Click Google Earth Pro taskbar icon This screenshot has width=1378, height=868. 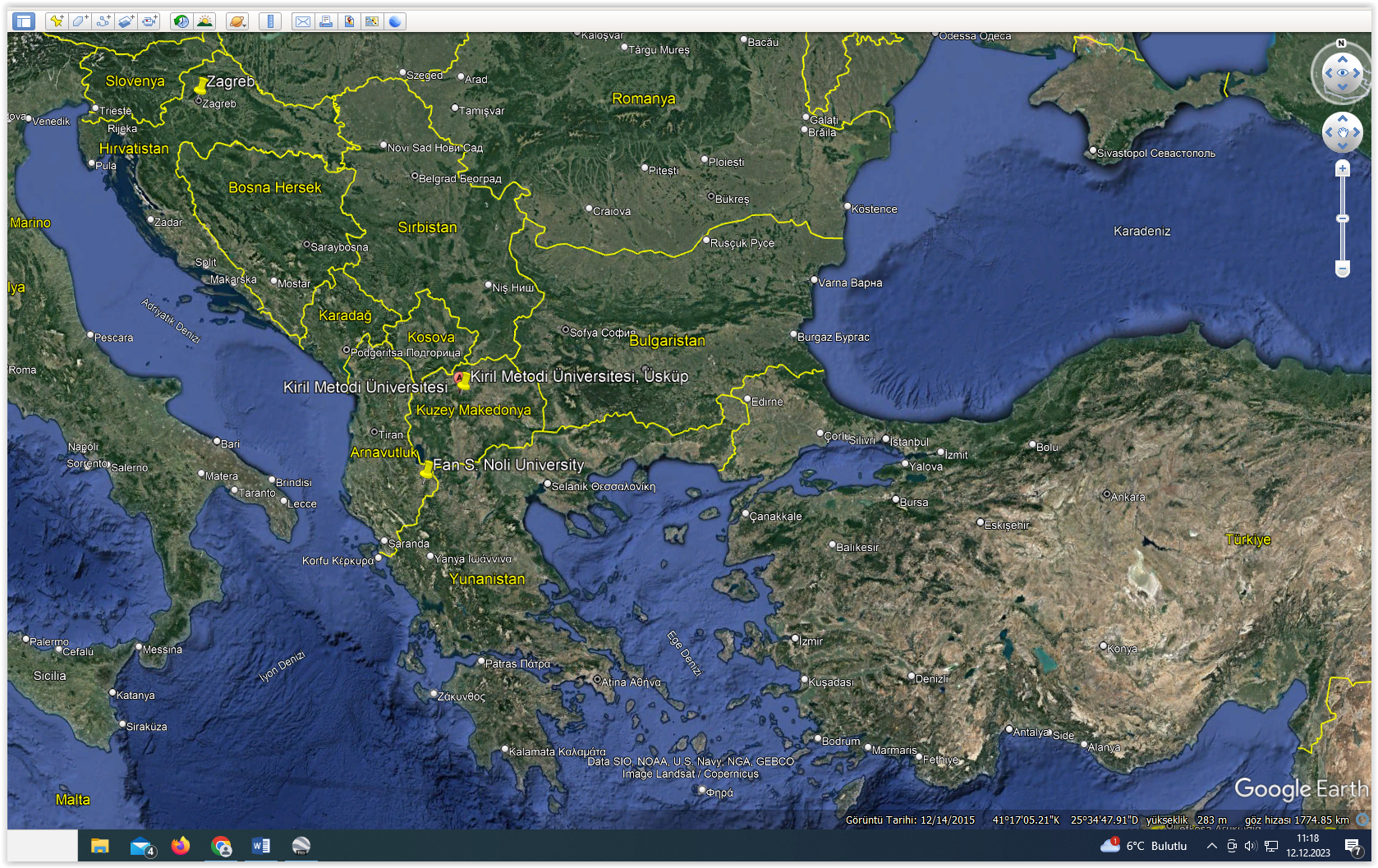pyautogui.click(x=301, y=846)
